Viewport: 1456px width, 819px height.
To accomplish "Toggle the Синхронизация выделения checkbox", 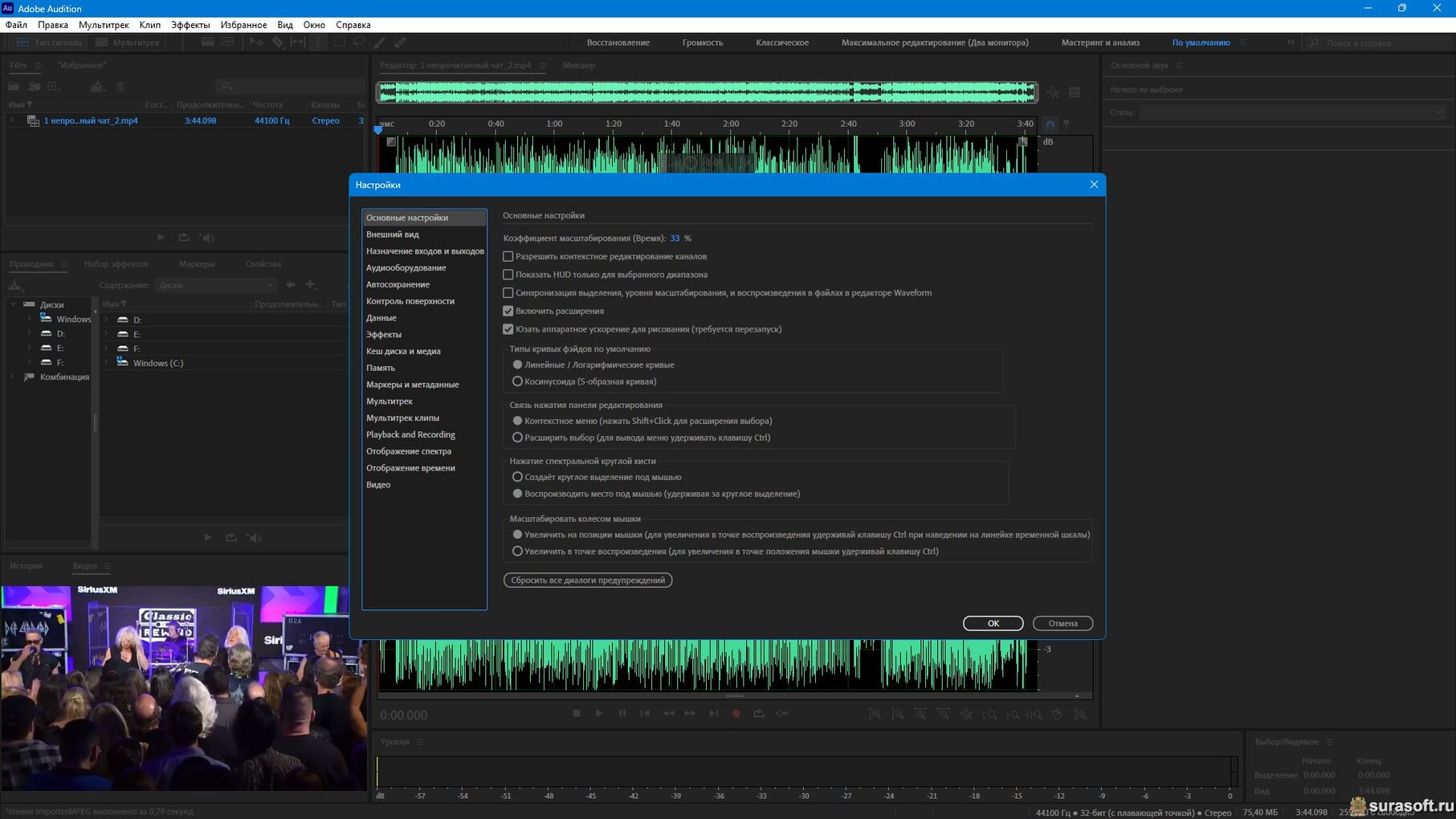I will point(508,293).
